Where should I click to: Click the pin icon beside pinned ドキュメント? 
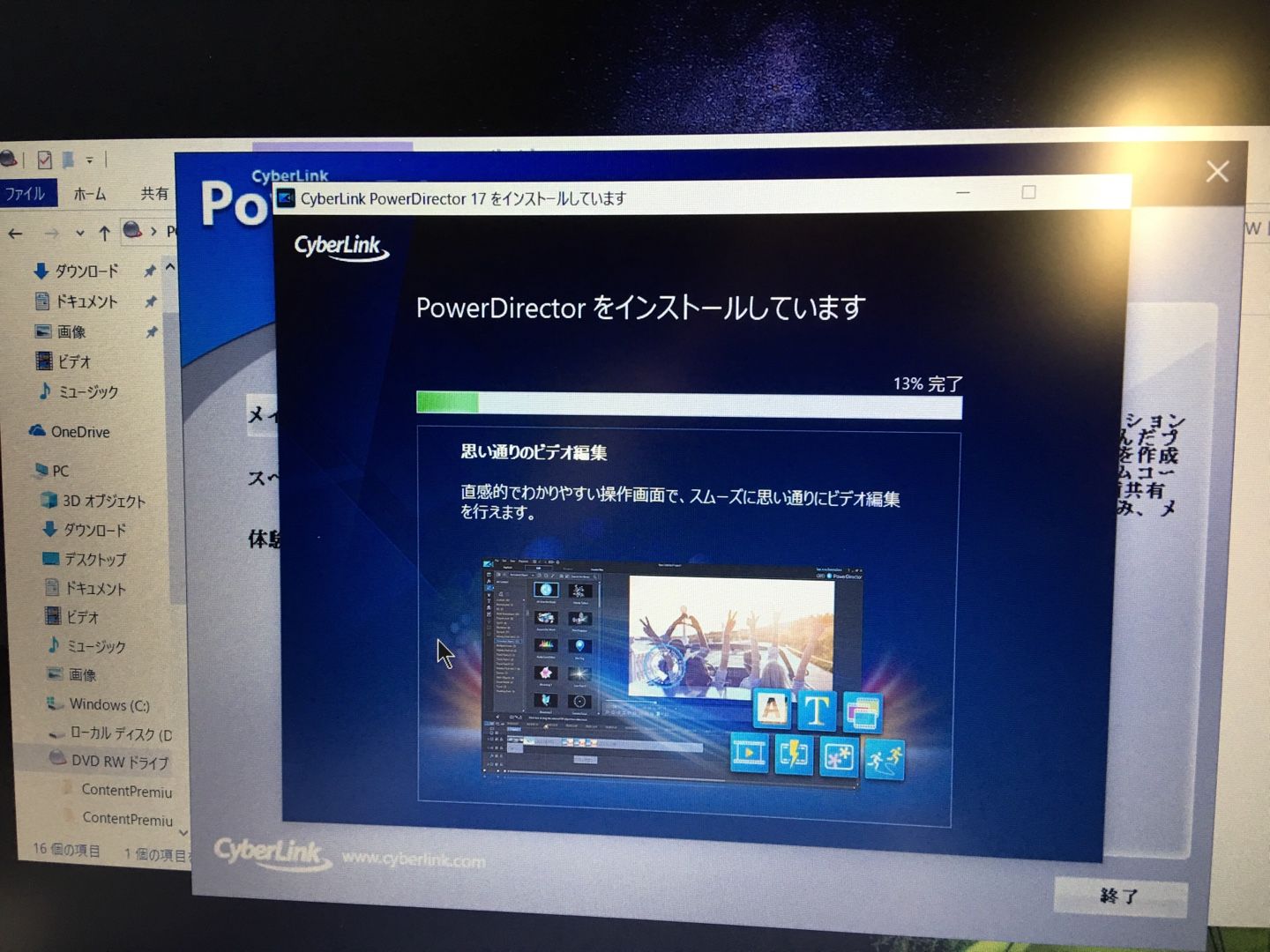(x=151, y=301)
